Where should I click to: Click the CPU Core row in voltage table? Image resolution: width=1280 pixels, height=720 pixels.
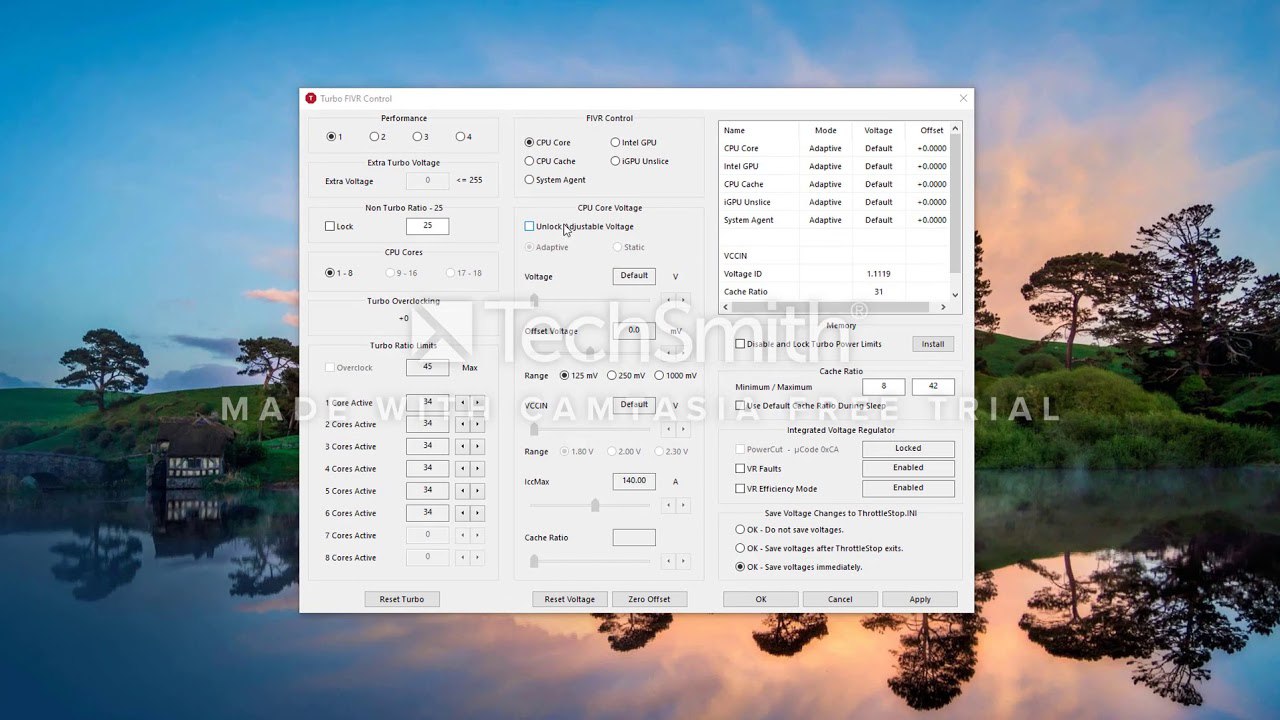(x=834, y=148)
